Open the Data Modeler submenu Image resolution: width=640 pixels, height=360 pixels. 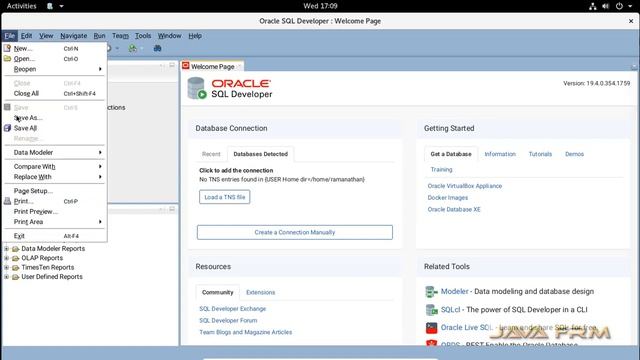54,152
